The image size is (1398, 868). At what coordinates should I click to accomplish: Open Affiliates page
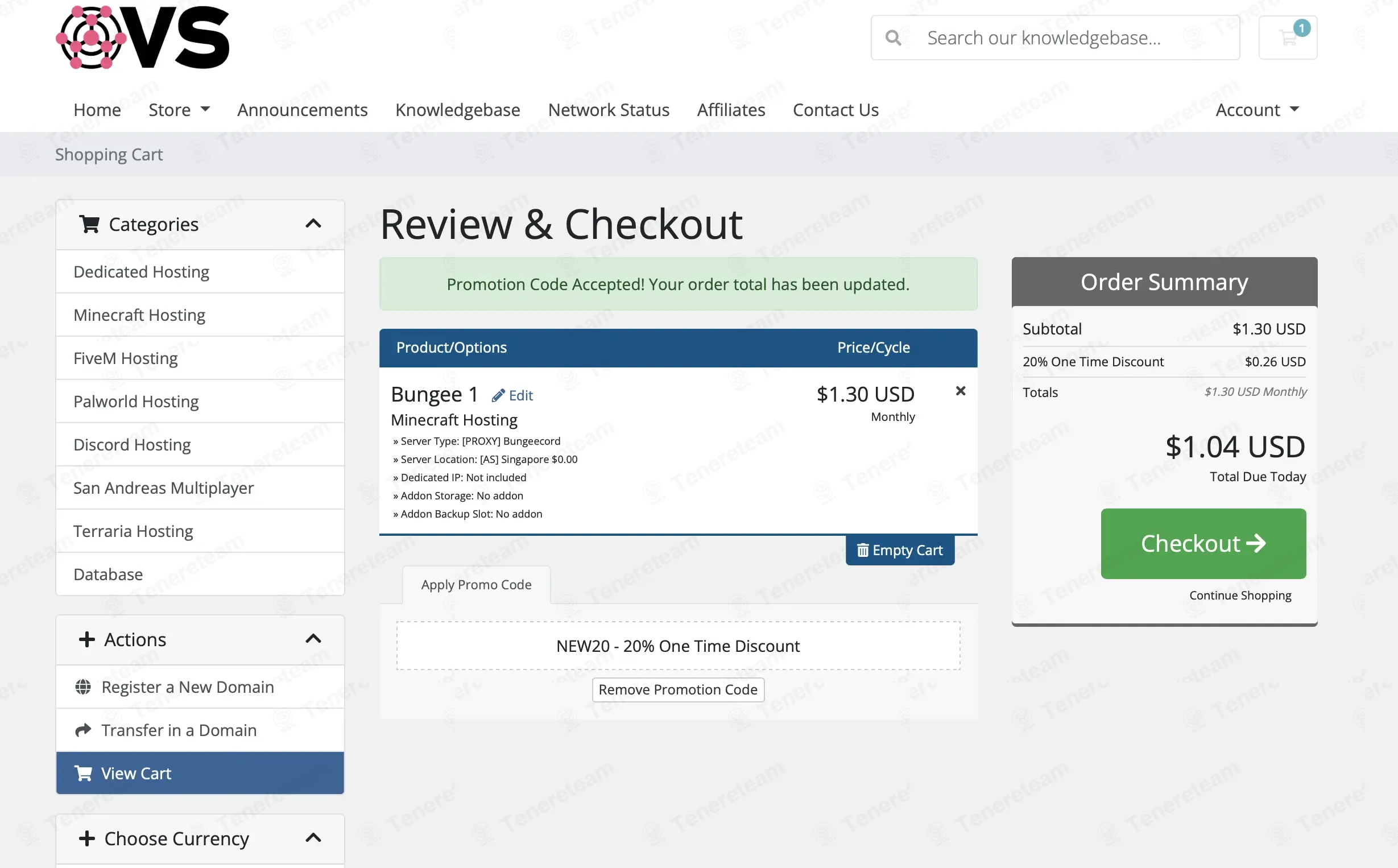coord(730,109)
